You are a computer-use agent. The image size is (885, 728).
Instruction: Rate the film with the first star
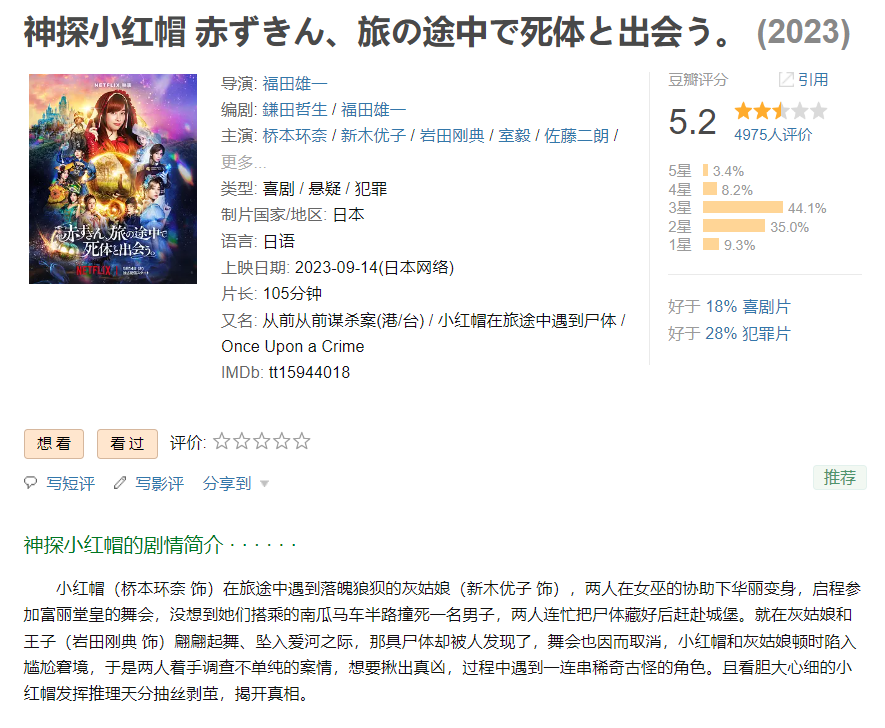pos(222,441)
